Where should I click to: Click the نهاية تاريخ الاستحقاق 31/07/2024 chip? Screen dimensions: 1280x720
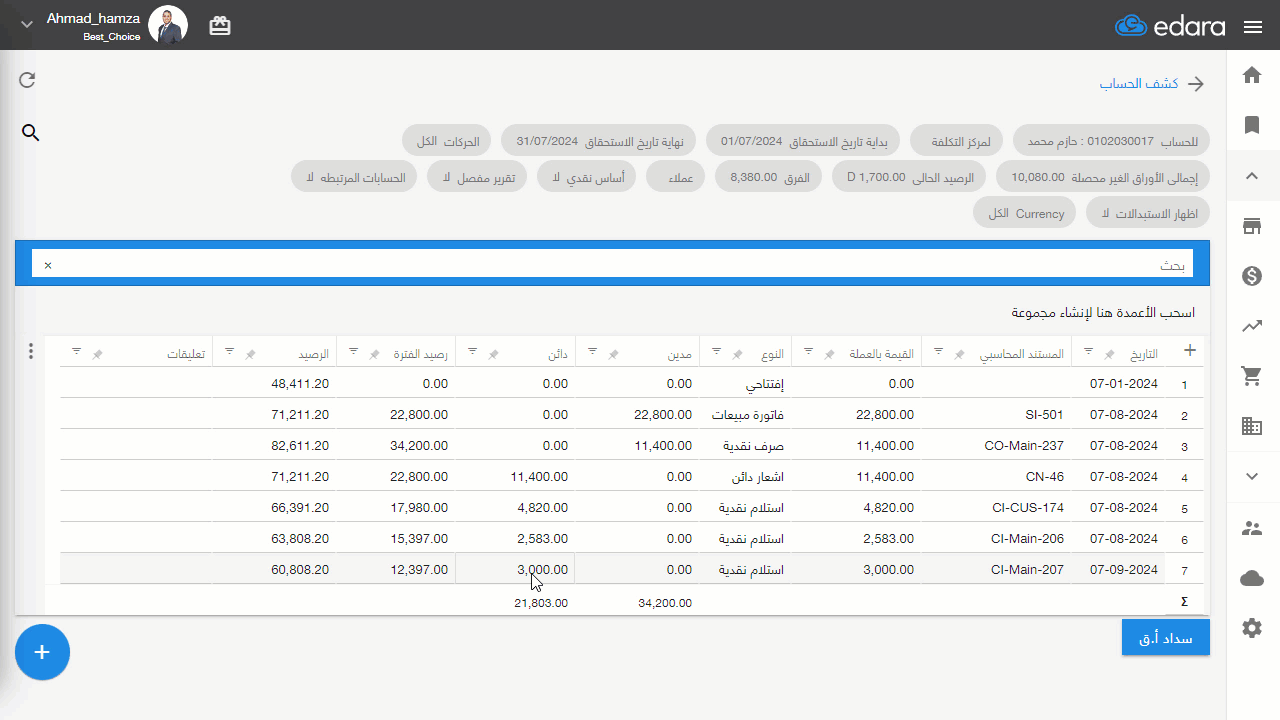(599, 141)
